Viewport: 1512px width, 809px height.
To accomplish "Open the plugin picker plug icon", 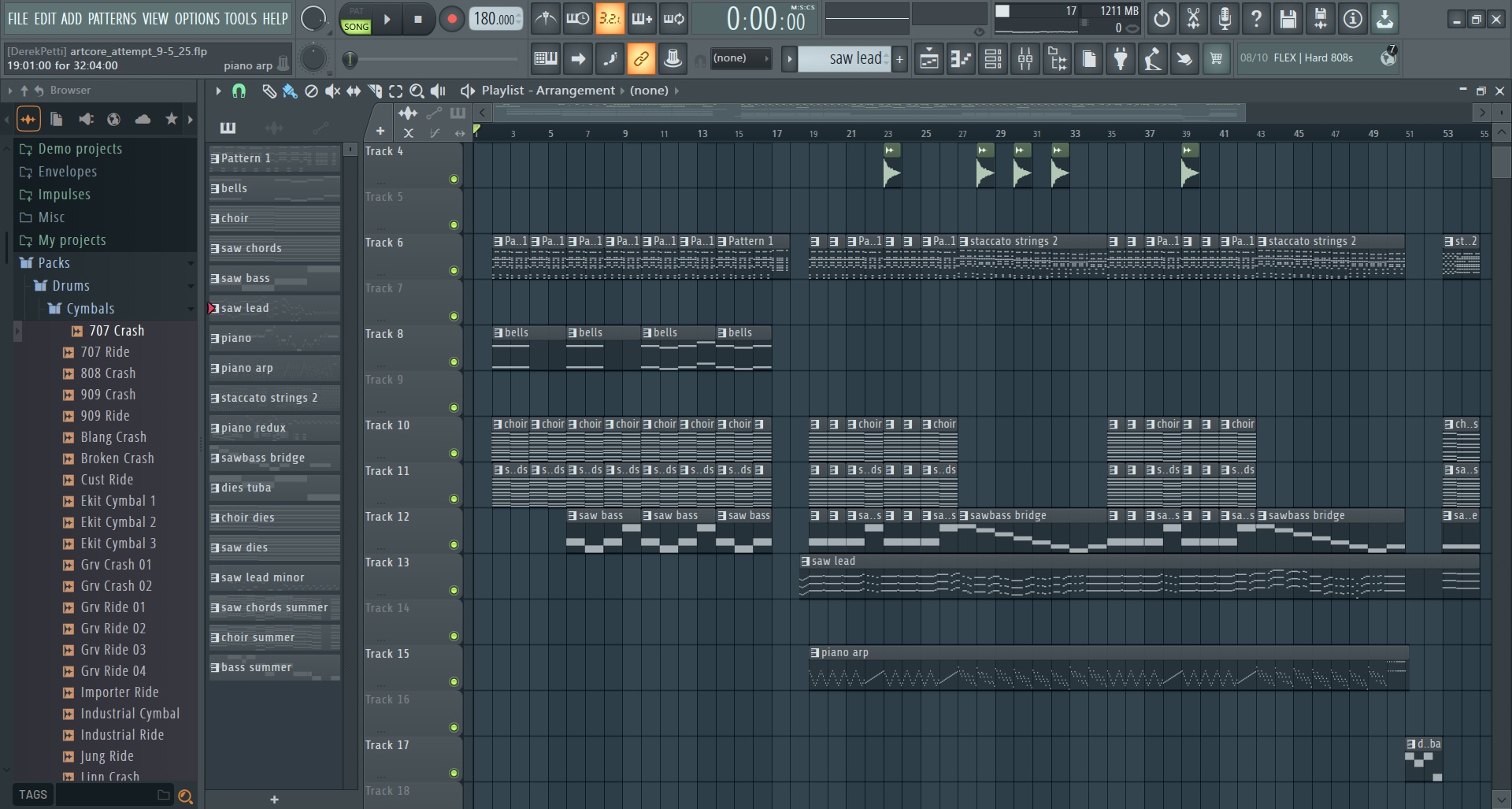I will (x=1121, y=58).
